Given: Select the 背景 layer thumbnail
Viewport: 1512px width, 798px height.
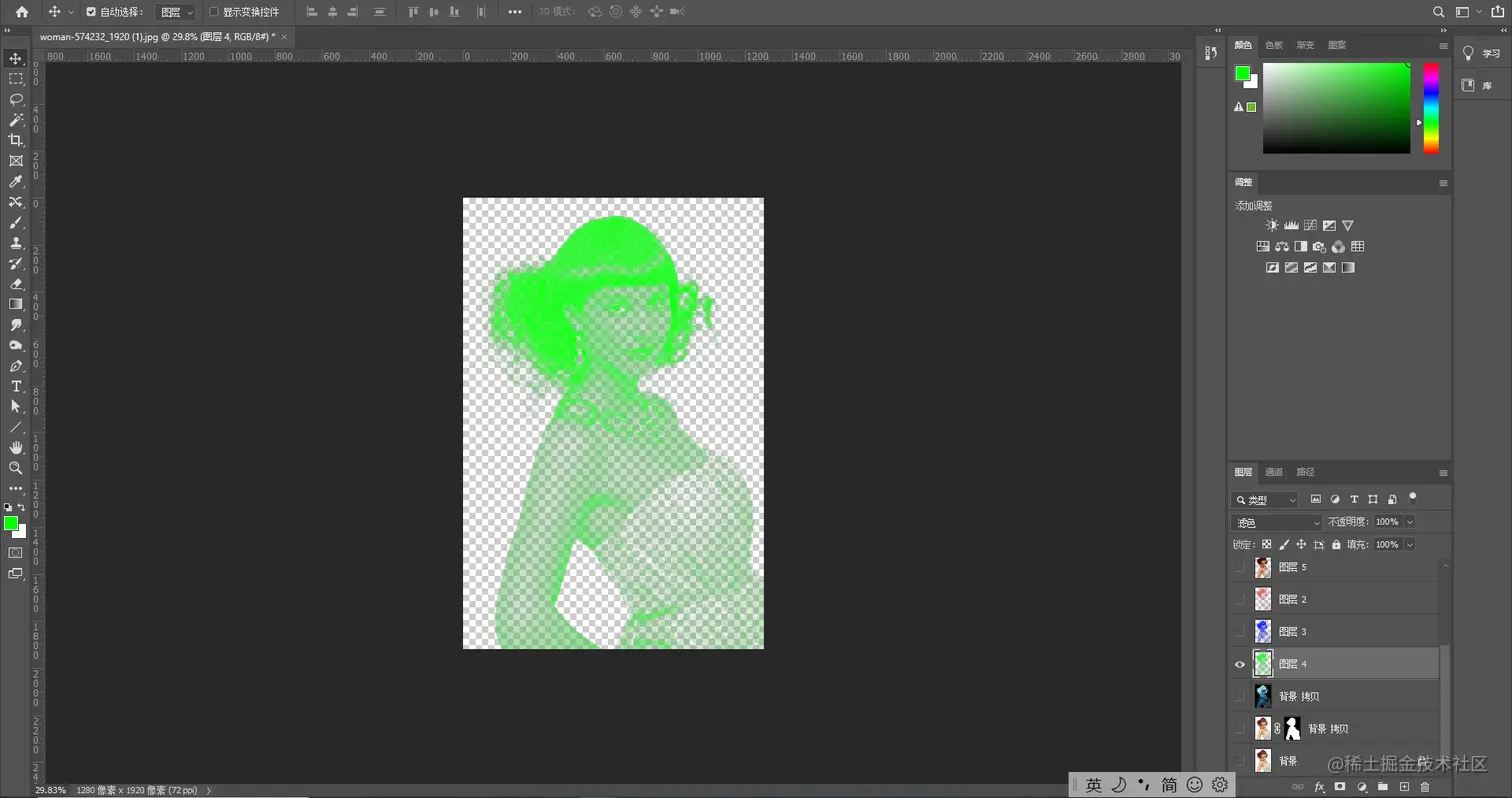Looking at the screenshot, I should point(1263,760).
